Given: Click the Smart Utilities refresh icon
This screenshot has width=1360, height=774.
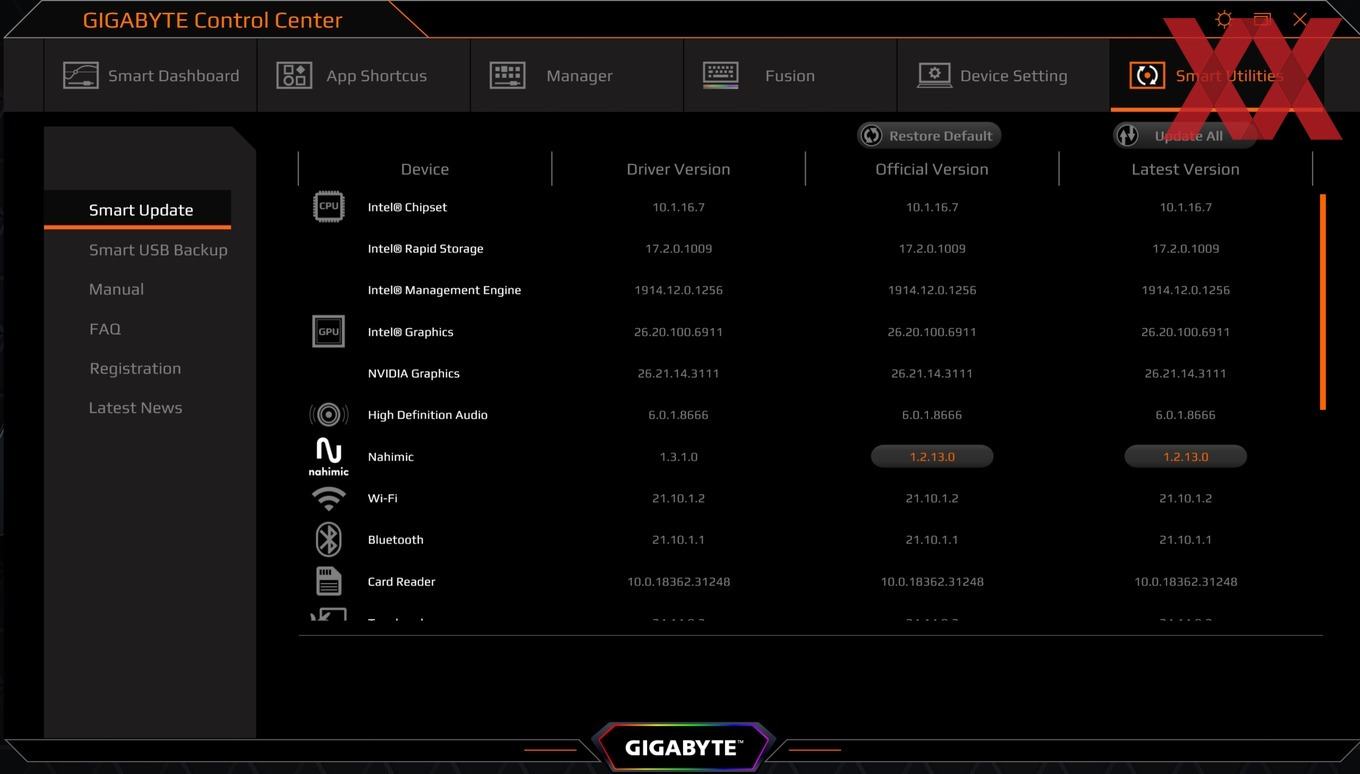Looking at the screenshot, I should click(x=1147, y=75).
